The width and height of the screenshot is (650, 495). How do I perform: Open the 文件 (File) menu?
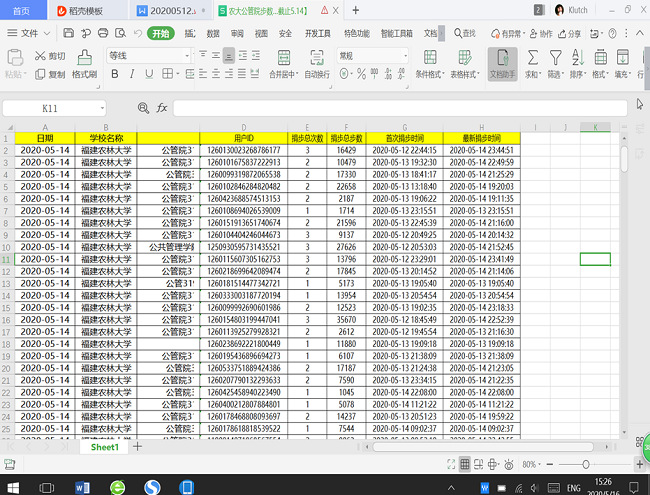click(29, 33)
